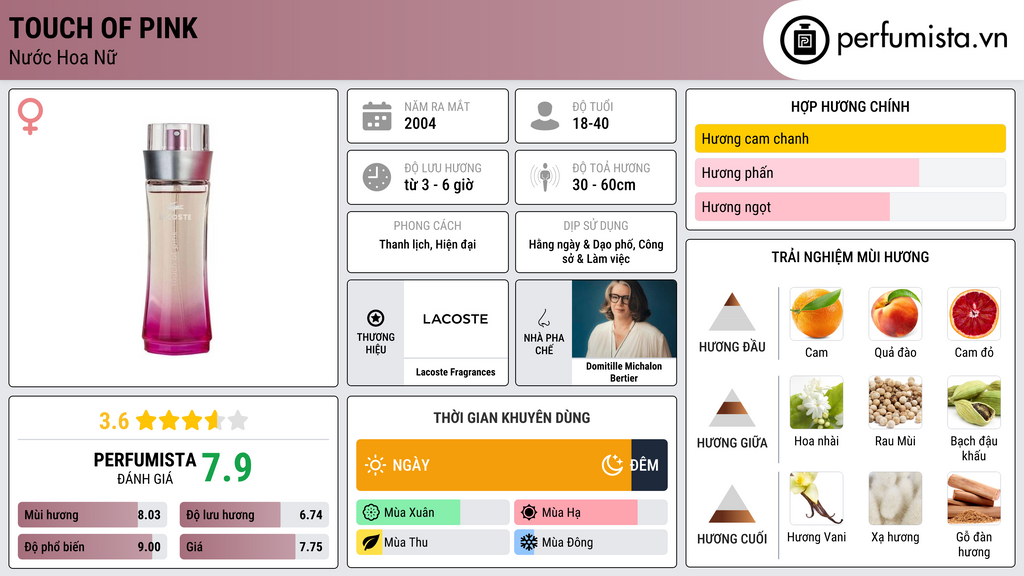Click the sillage icon beside Độ toả hương
This screenshot has height=576, width=1024.
[x=545, y=177]
